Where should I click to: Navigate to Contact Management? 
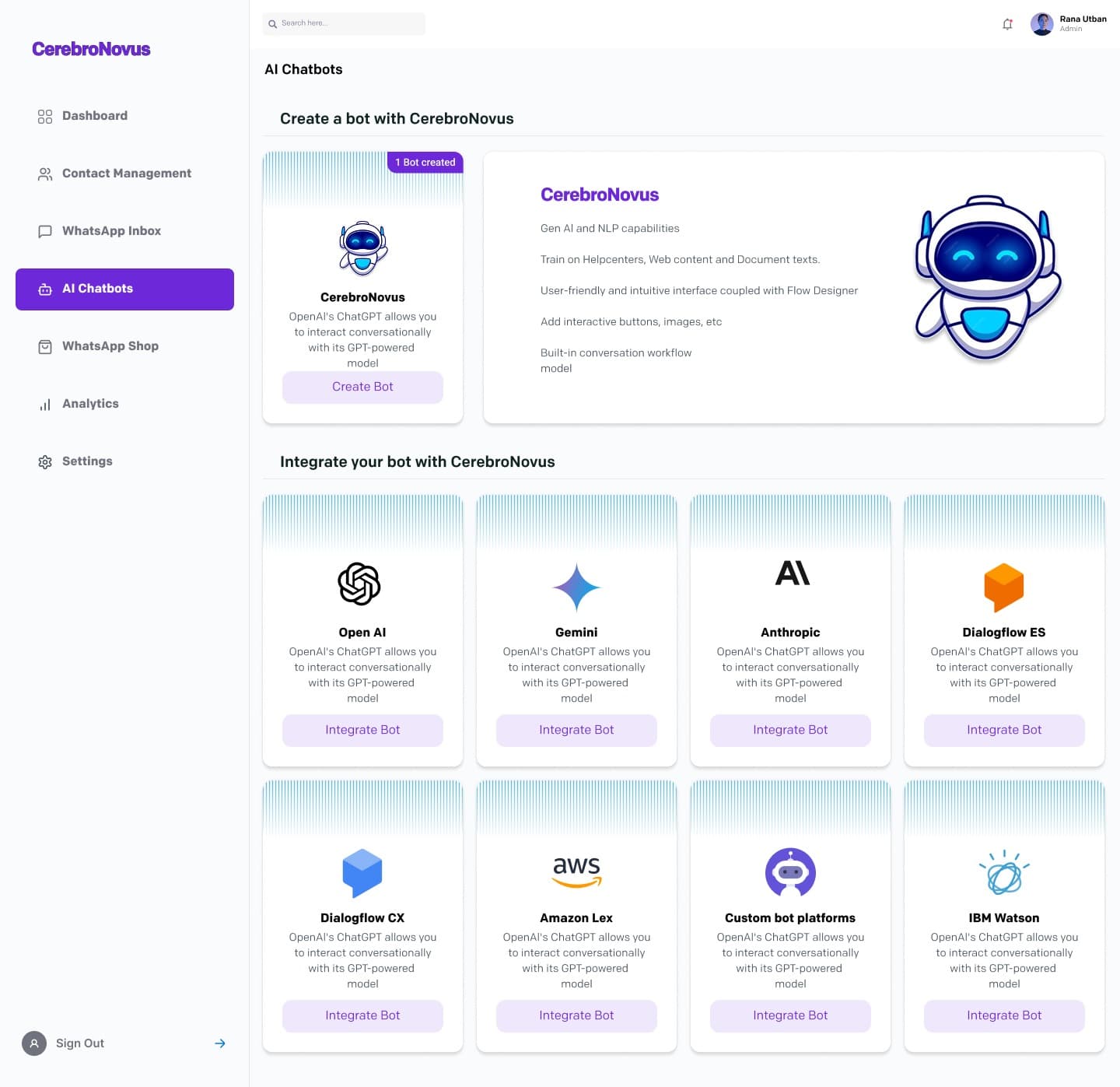click(45, 174)
